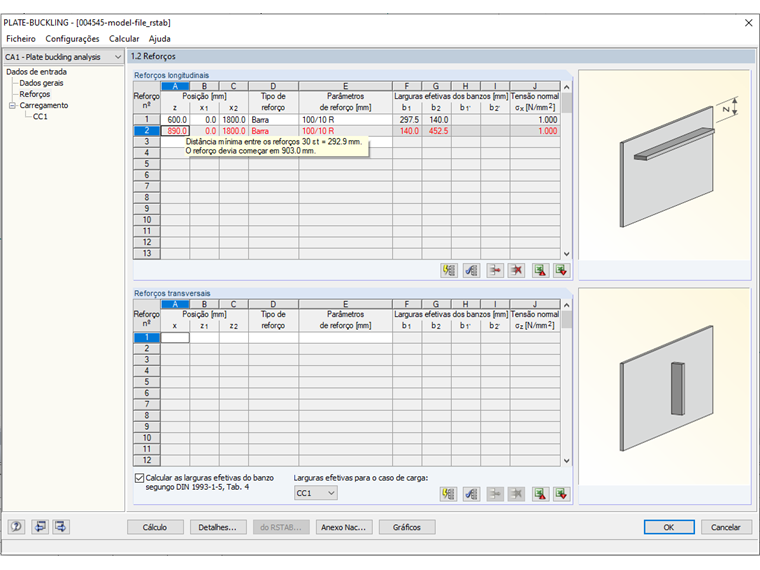Click the longitudinal stiffener preview image
This screenshot has width=760, height=570.
coord(665,165)
